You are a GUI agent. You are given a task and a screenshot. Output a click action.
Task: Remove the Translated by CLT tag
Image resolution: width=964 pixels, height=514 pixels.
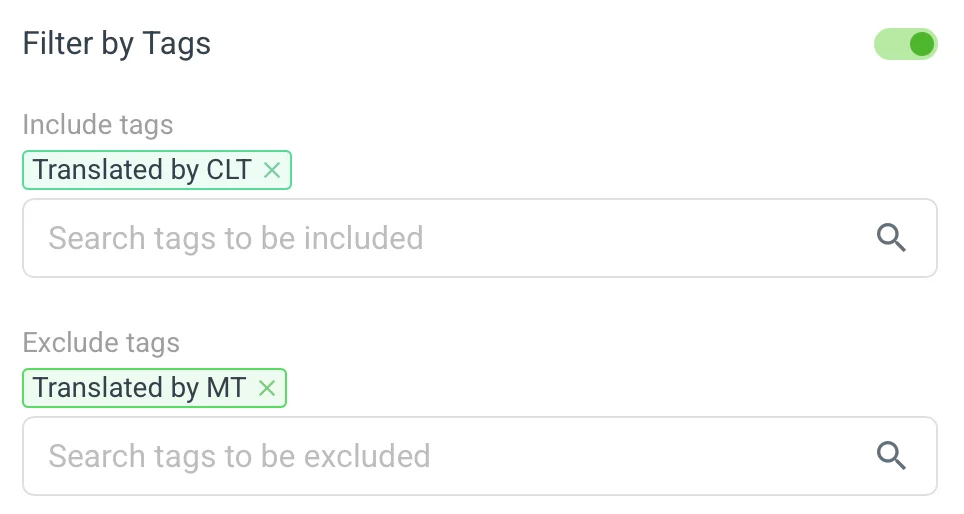coord(272,170)
